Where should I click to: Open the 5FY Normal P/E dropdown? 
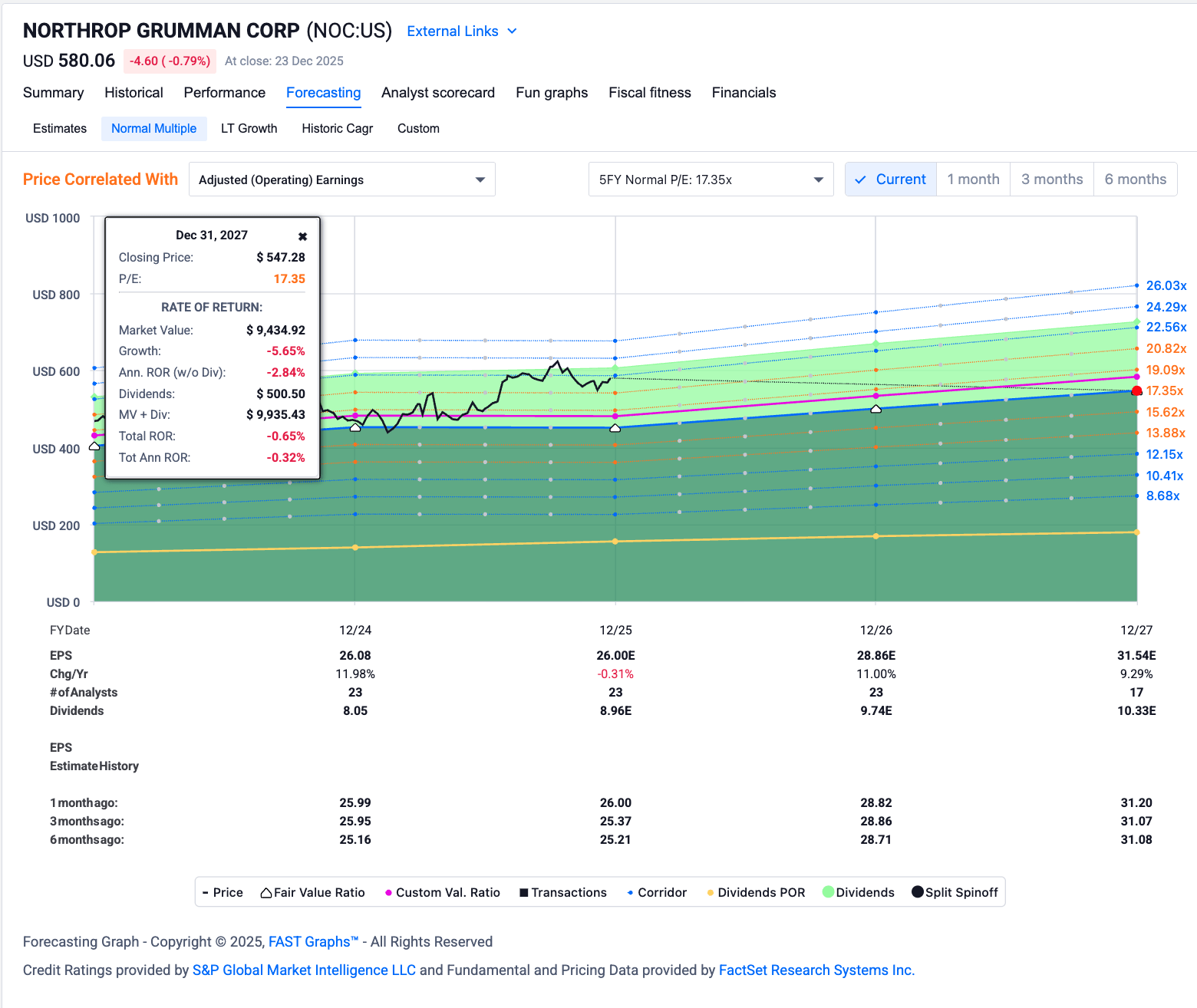(x=710, y=179)
